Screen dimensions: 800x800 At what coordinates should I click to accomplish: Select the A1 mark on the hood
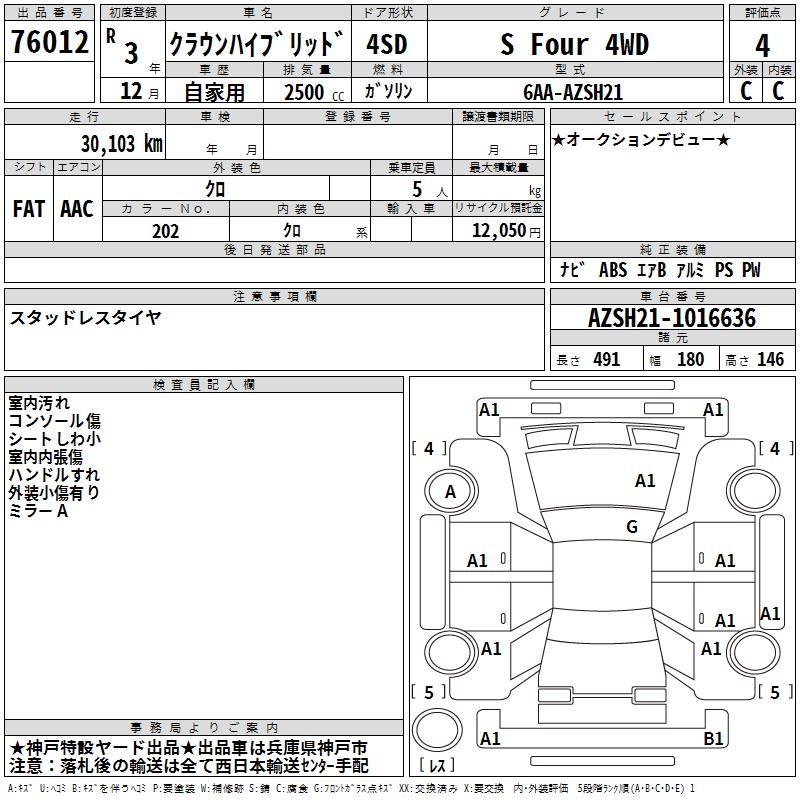[645, 481]
